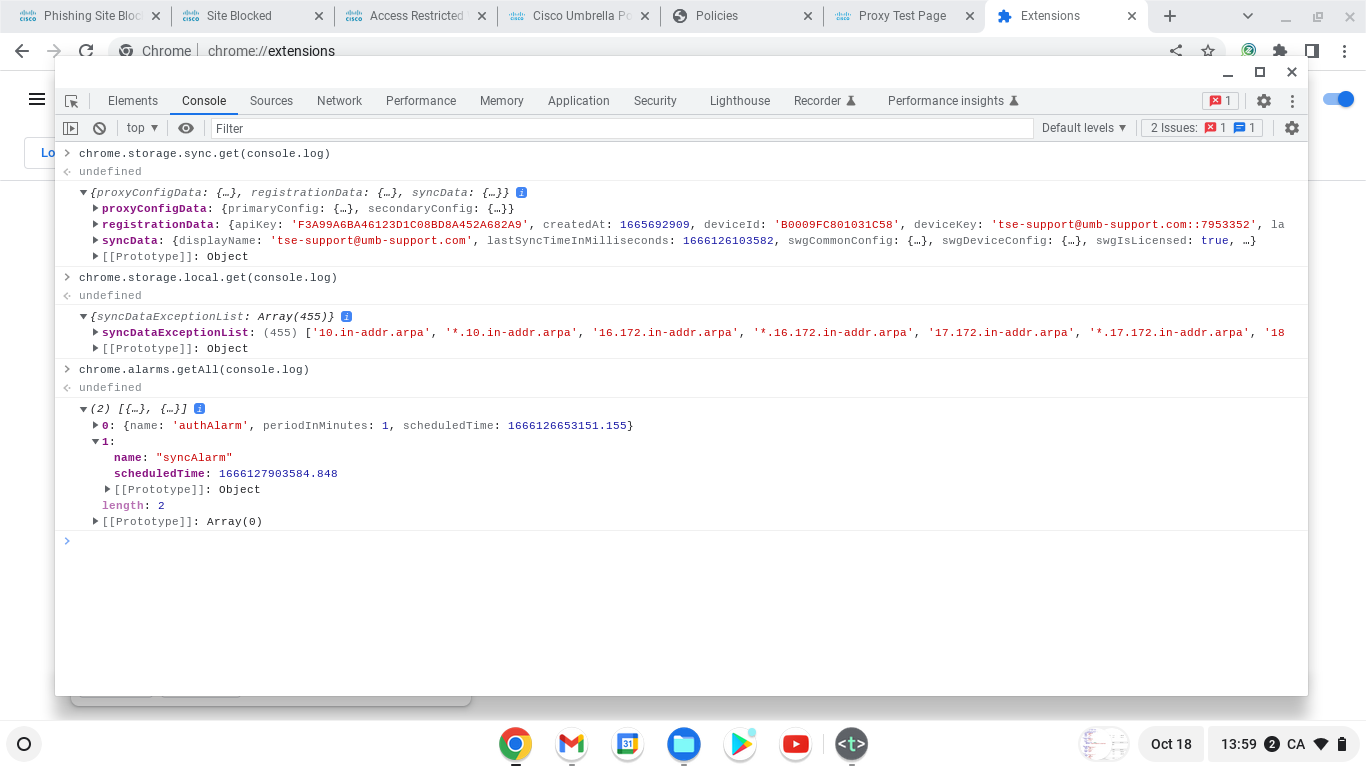Open the Lighthouse panel
Screen dimensions: 1366x768
pyautogui.click(x=740, y=101)
